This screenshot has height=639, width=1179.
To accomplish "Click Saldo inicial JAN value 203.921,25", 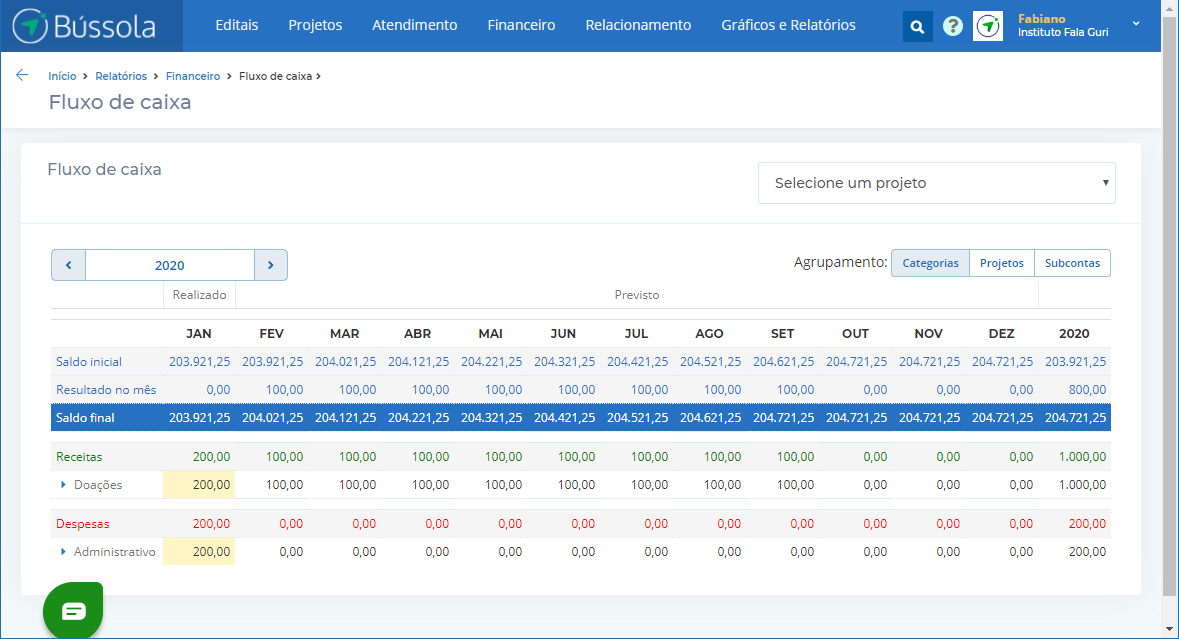I will point(199,362).
